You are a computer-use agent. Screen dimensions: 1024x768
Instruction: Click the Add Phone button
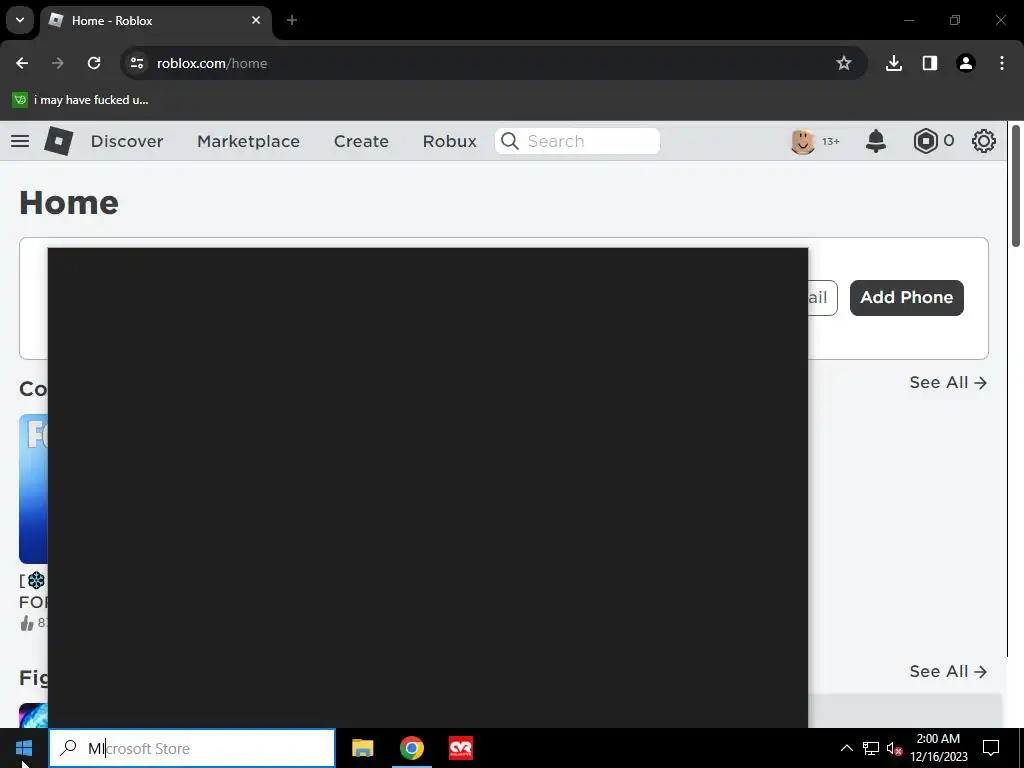(x=906, y=298)
